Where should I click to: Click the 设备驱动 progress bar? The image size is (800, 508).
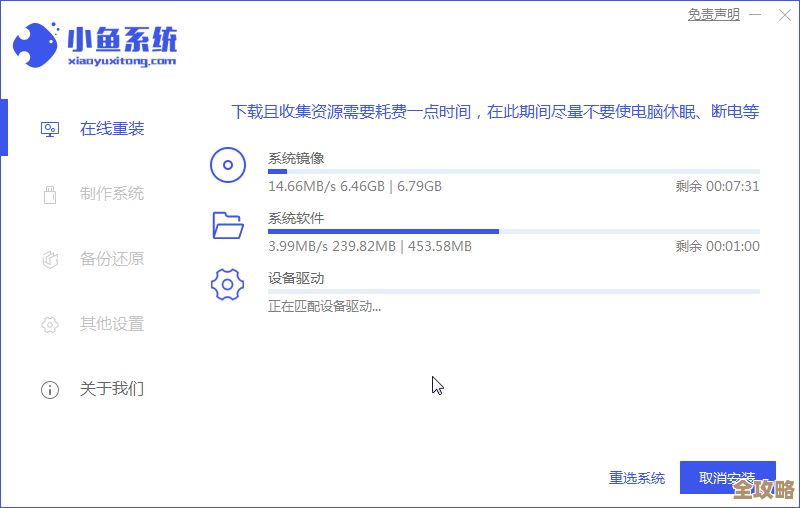514,292
